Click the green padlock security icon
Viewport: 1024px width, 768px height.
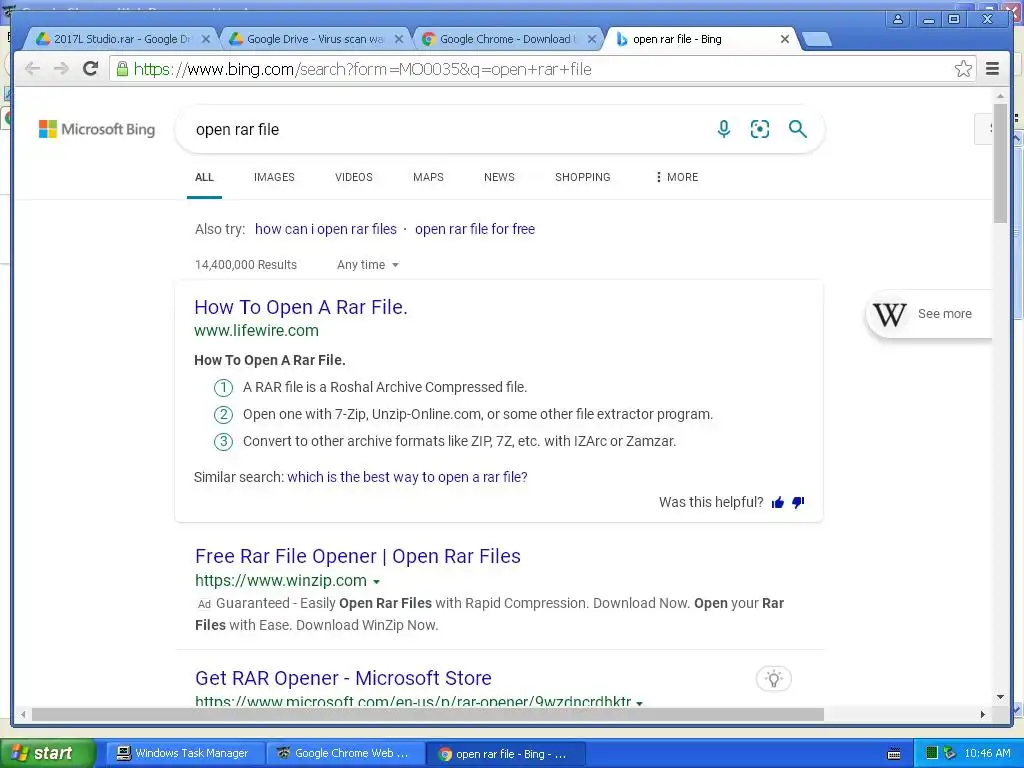[122, 68]
